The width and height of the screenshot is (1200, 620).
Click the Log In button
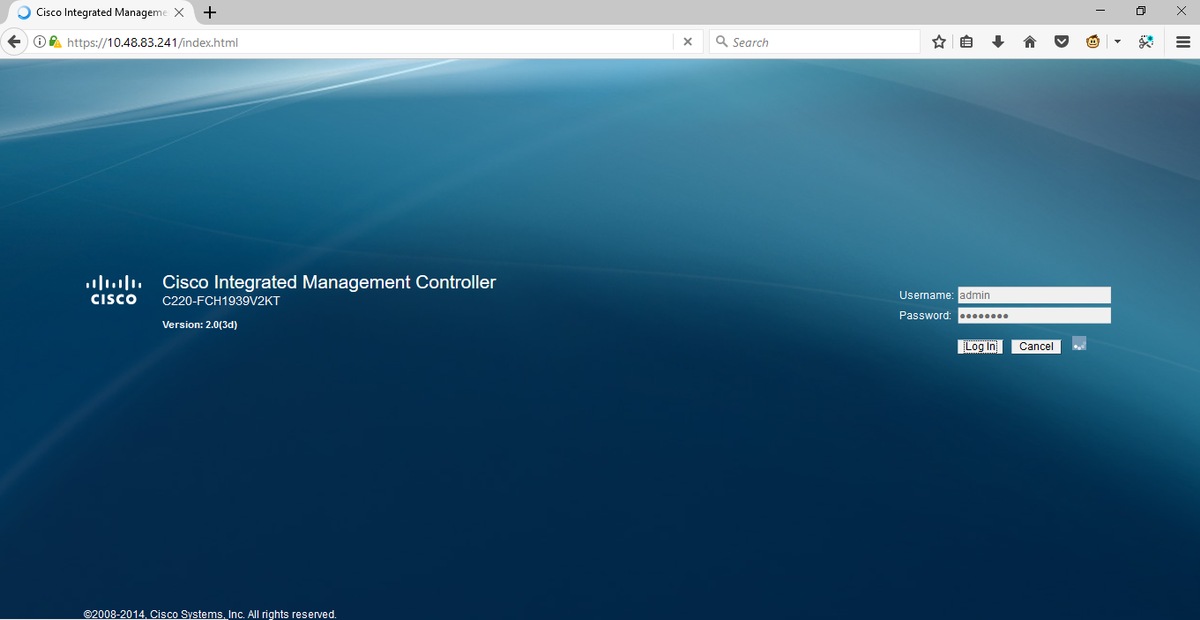click(x=980, y=347)
